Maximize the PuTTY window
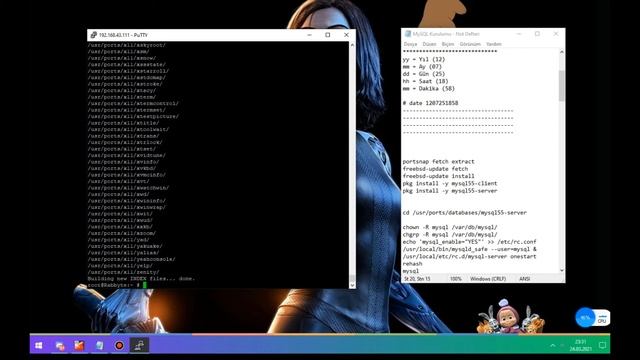This screenshot has width=640, height=360. (x=327, y=35)
